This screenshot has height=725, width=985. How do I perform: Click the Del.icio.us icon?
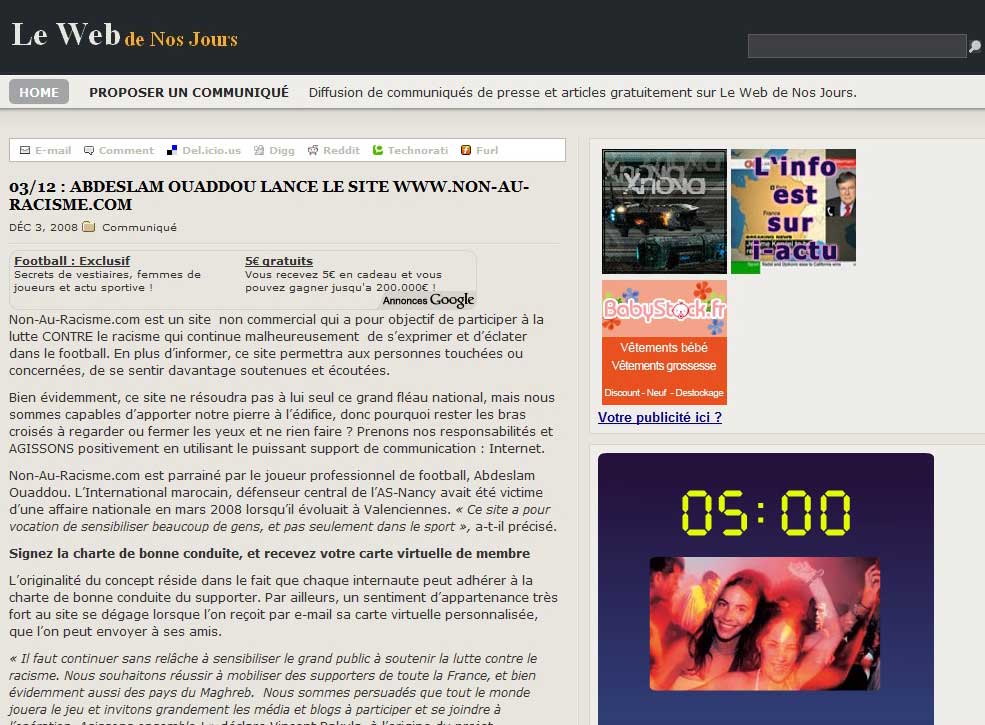[171, 150]
